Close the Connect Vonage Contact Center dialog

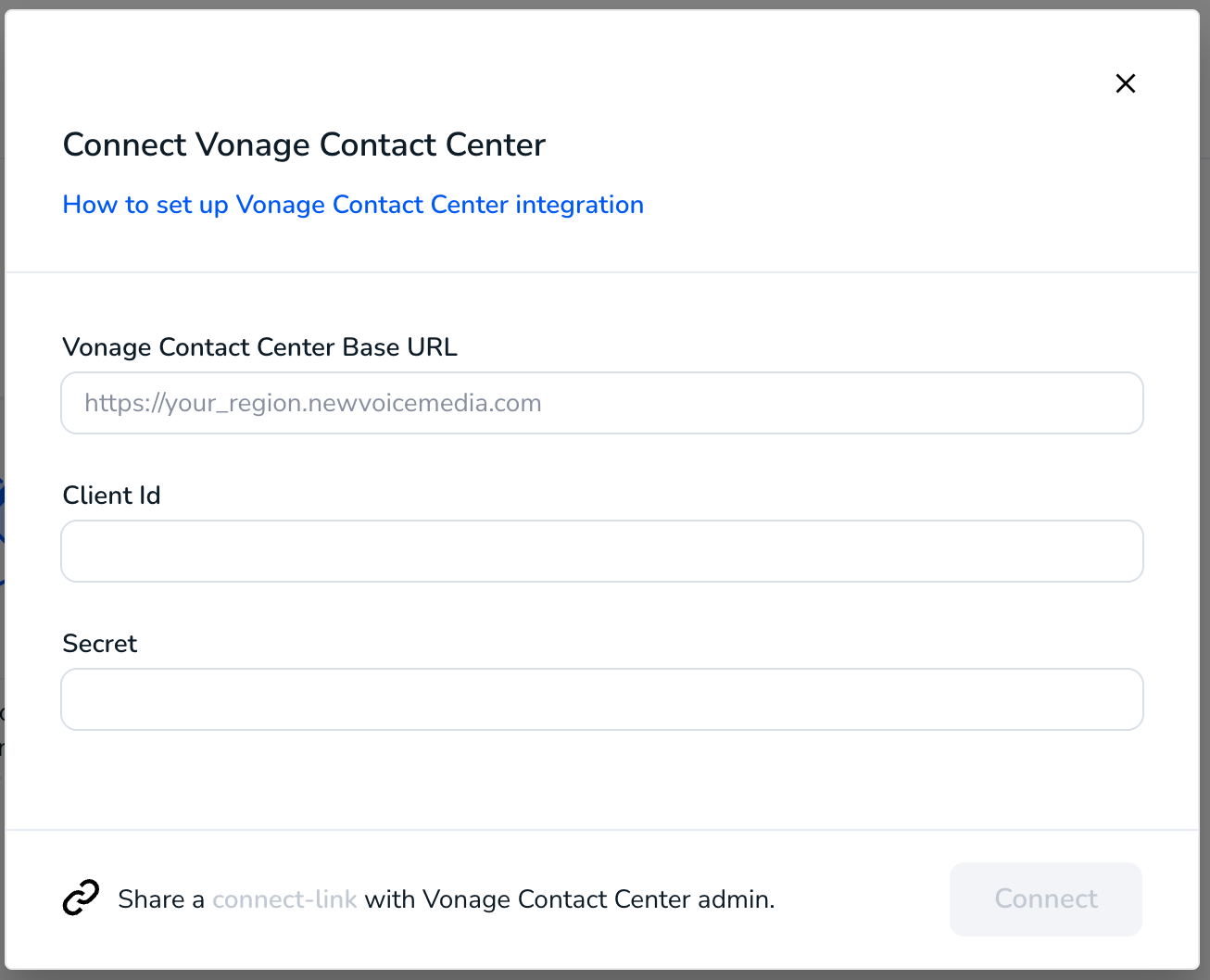coord(1126,83)
